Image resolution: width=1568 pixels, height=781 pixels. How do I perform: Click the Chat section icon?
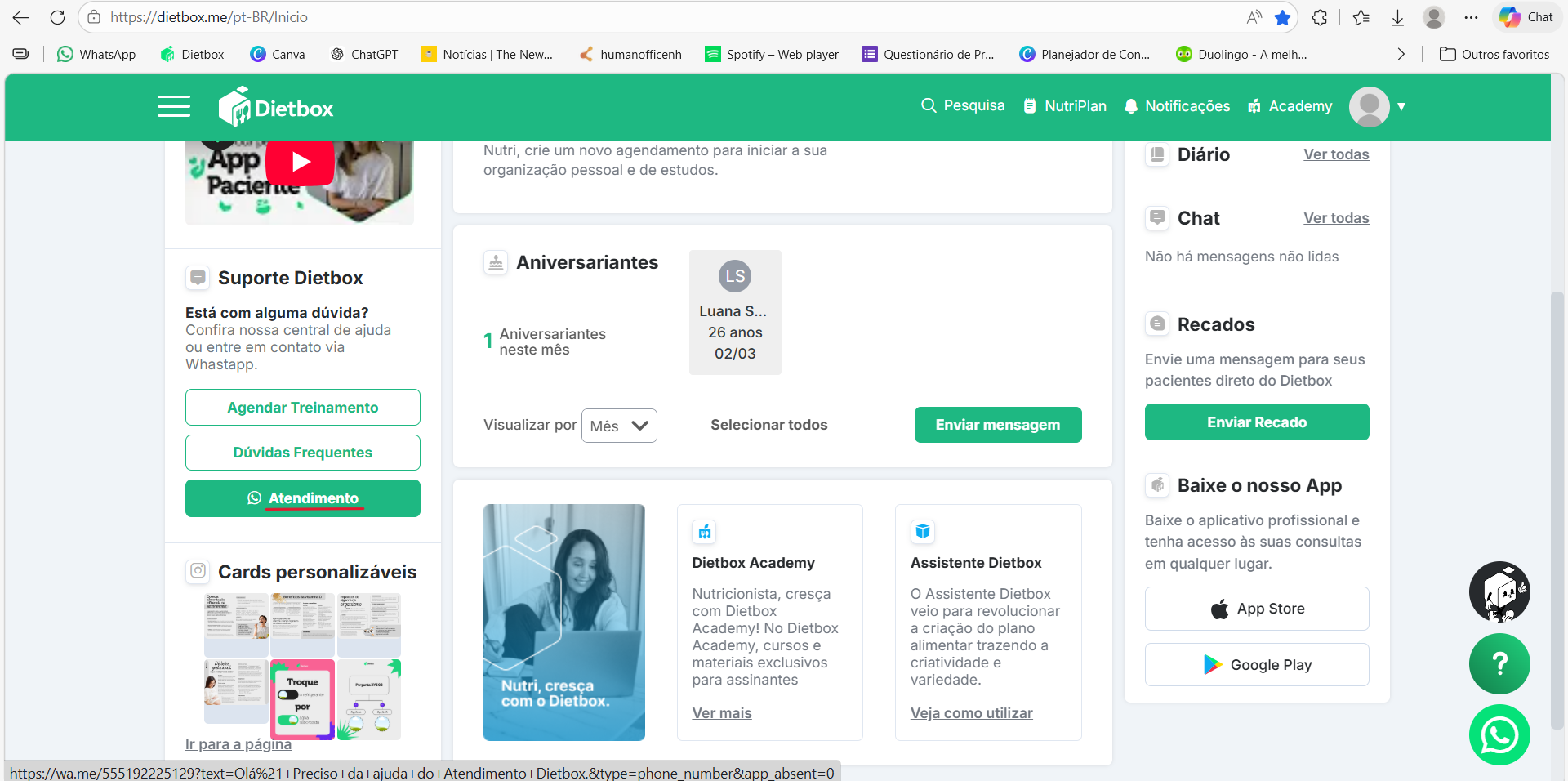click(x=1157, y=218)
